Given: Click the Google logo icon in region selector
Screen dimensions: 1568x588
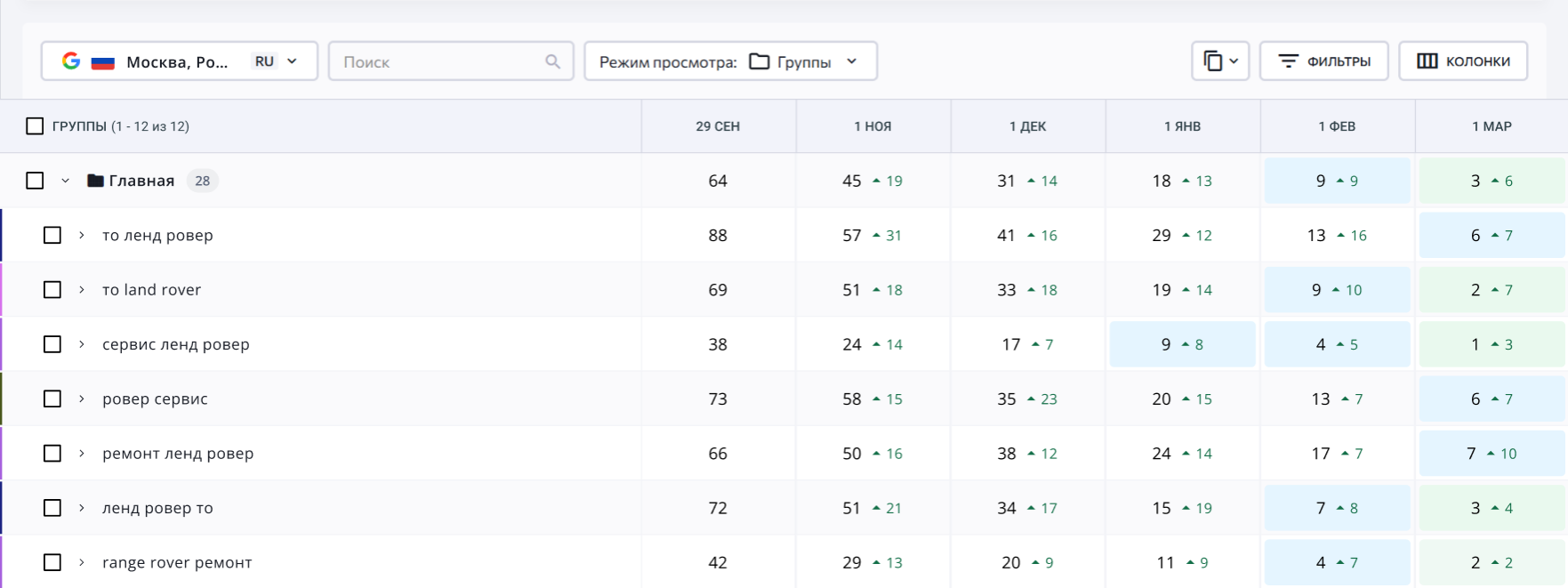Looking at the screenshot, I should (71, 61).
